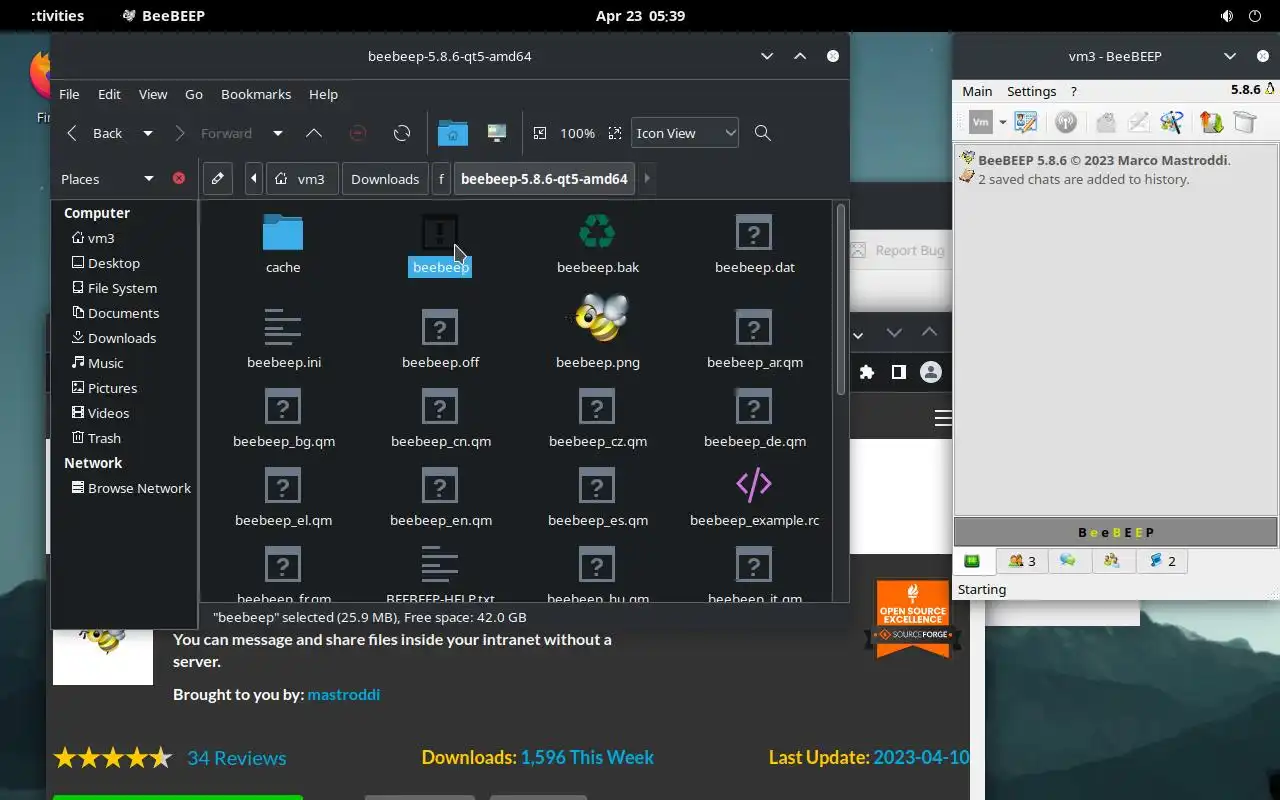Select the beebeep_example.rc code file icon
This screenshot has width=1280, height=800.
coord(754,484)
